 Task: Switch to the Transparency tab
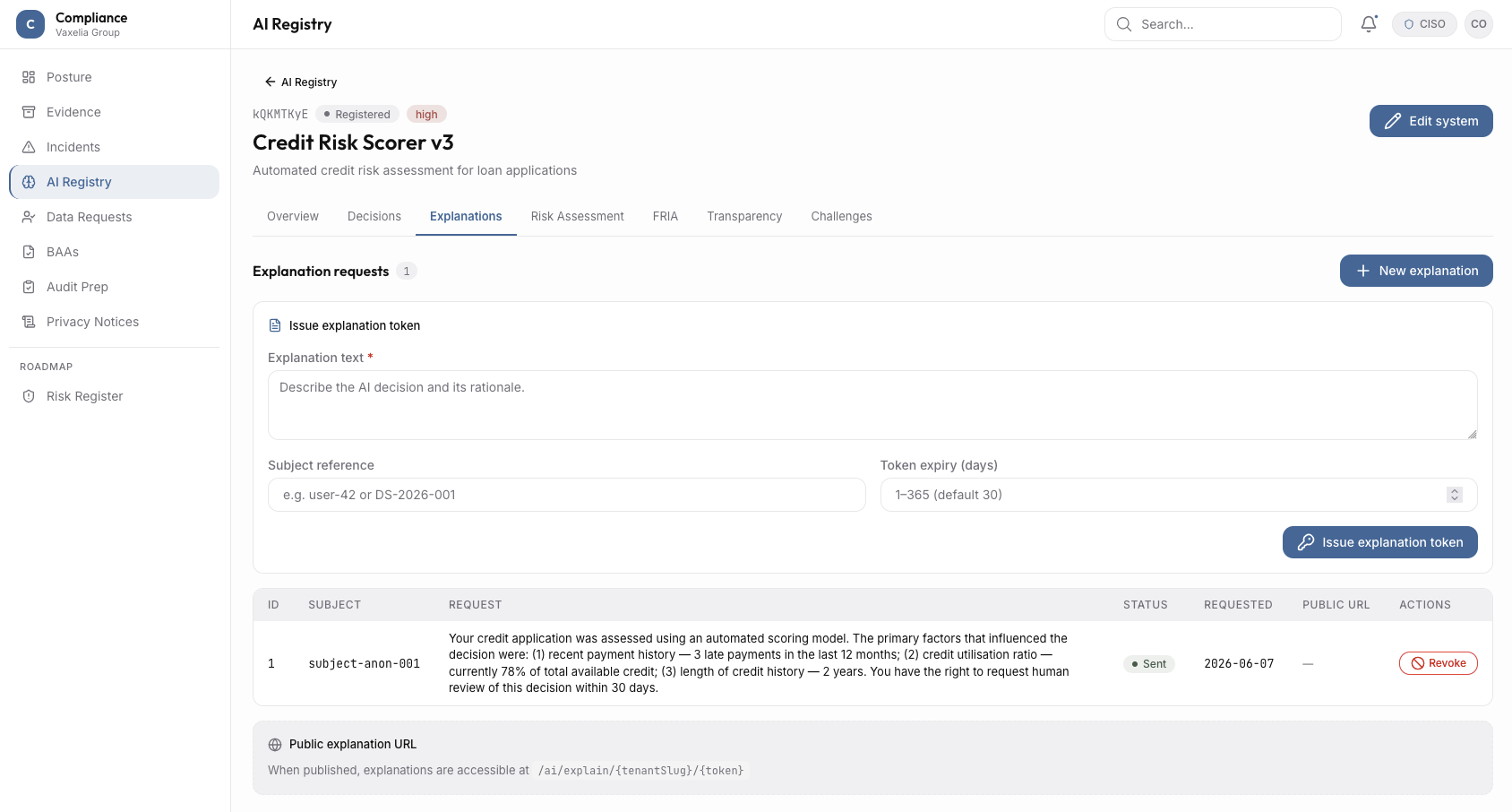click(744, 216)
